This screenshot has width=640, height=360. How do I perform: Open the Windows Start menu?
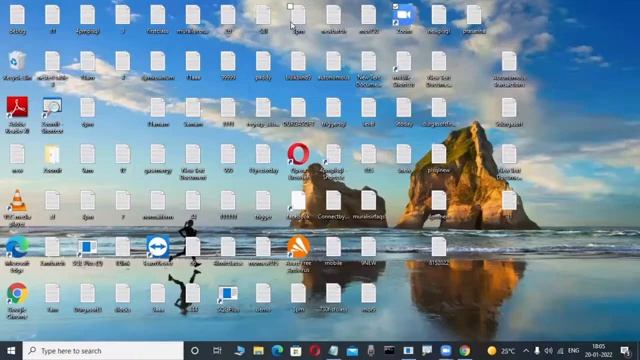click(11, 351)
